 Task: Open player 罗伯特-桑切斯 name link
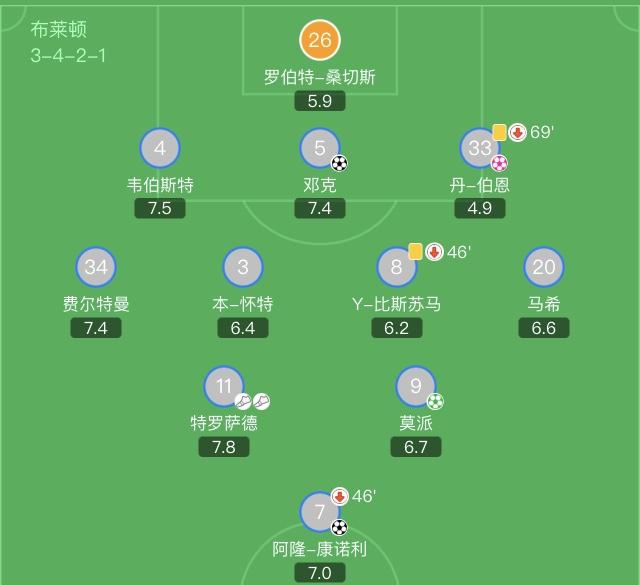pyautogui.click(x=320, y=77)
